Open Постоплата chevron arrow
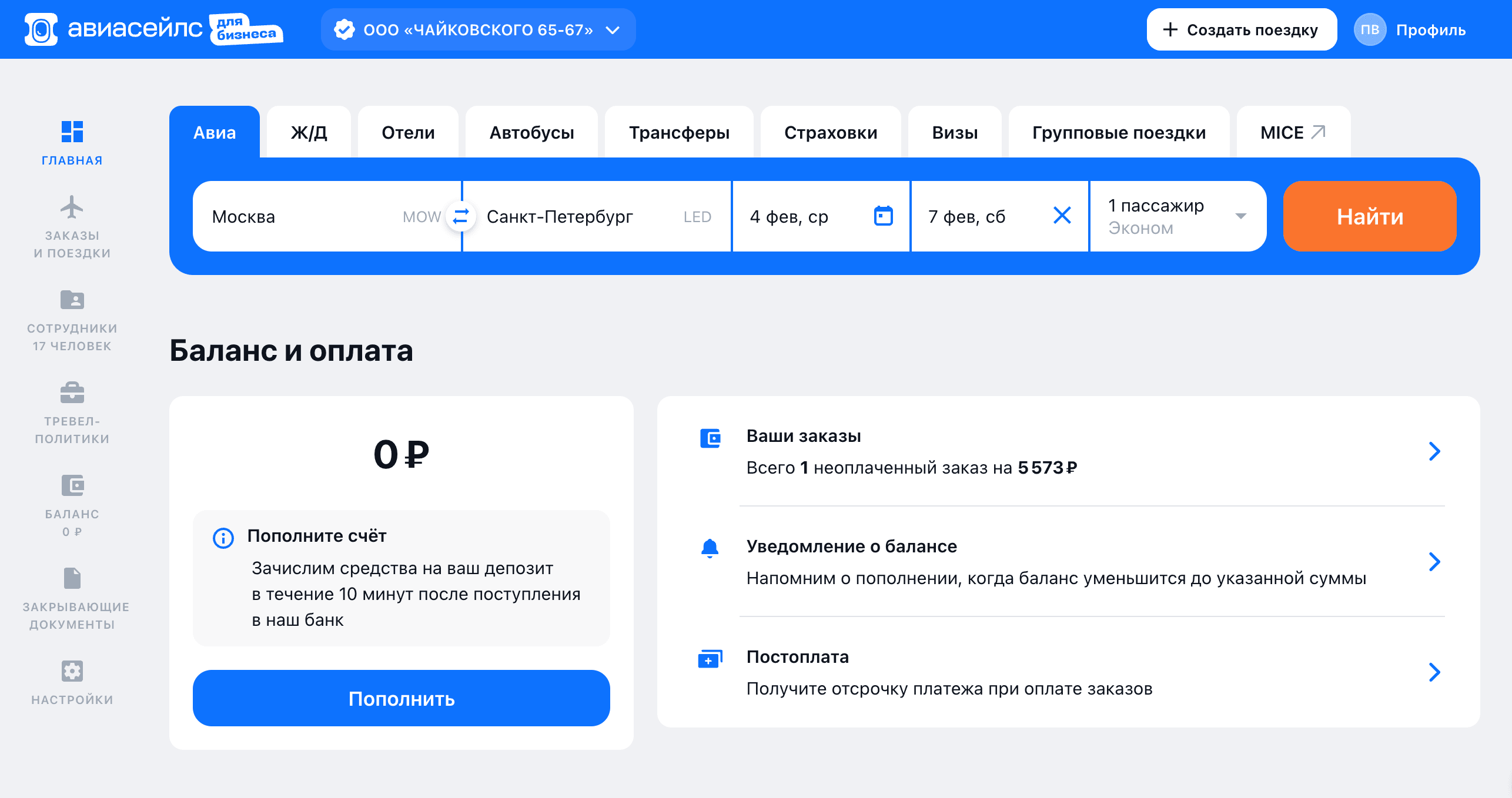The width and height of the screenshot is (1512, 798). (x=1434, y=672)
